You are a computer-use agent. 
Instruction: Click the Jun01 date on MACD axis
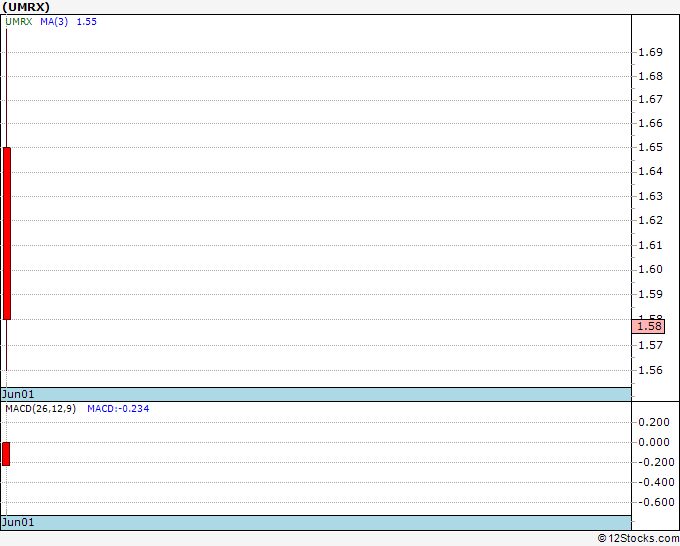[18, 522]
